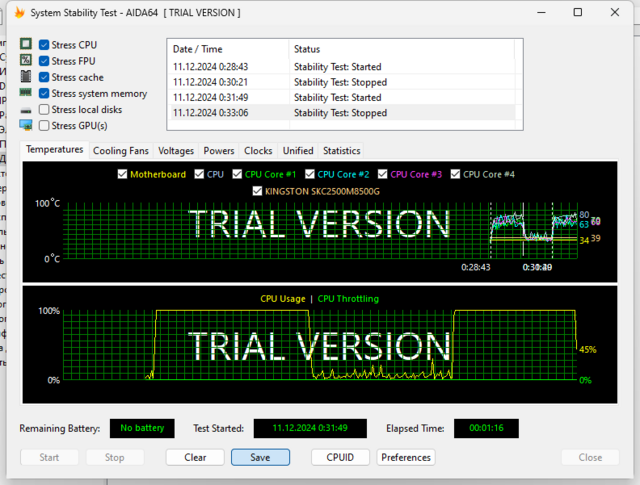
Task: Switch to the Cooling Fans tab
Action: coord(121,151)
